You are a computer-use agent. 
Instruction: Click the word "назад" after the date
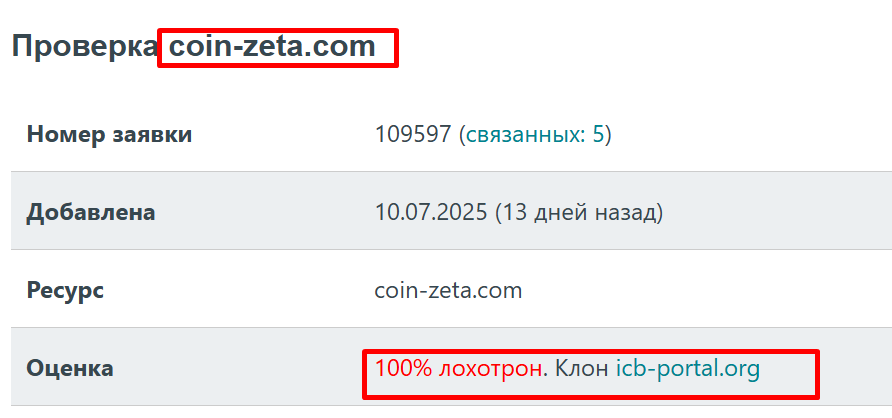click(x=626, y=212)
